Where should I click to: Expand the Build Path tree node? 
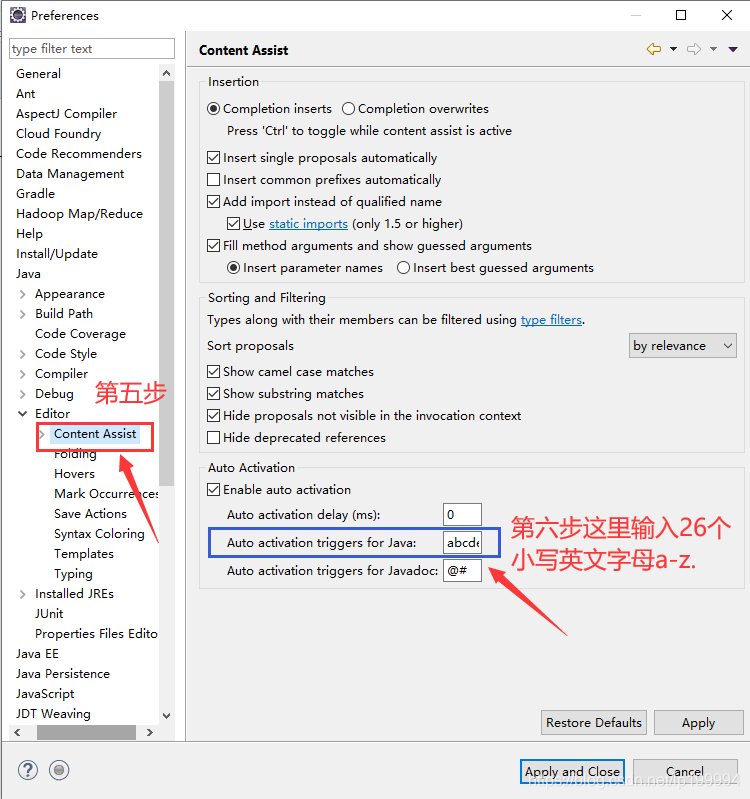(22, 314)
